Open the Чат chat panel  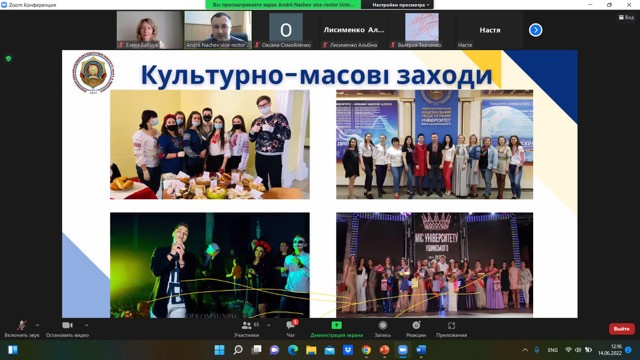coord(291,329)
